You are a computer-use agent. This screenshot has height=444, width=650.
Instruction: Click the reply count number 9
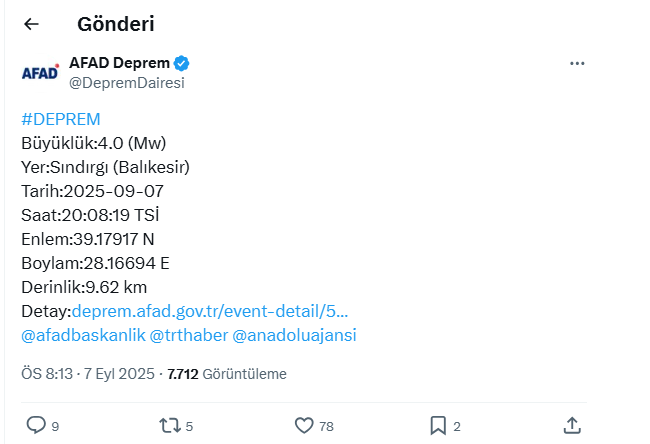pyautogui.click(x=55, y=427)
